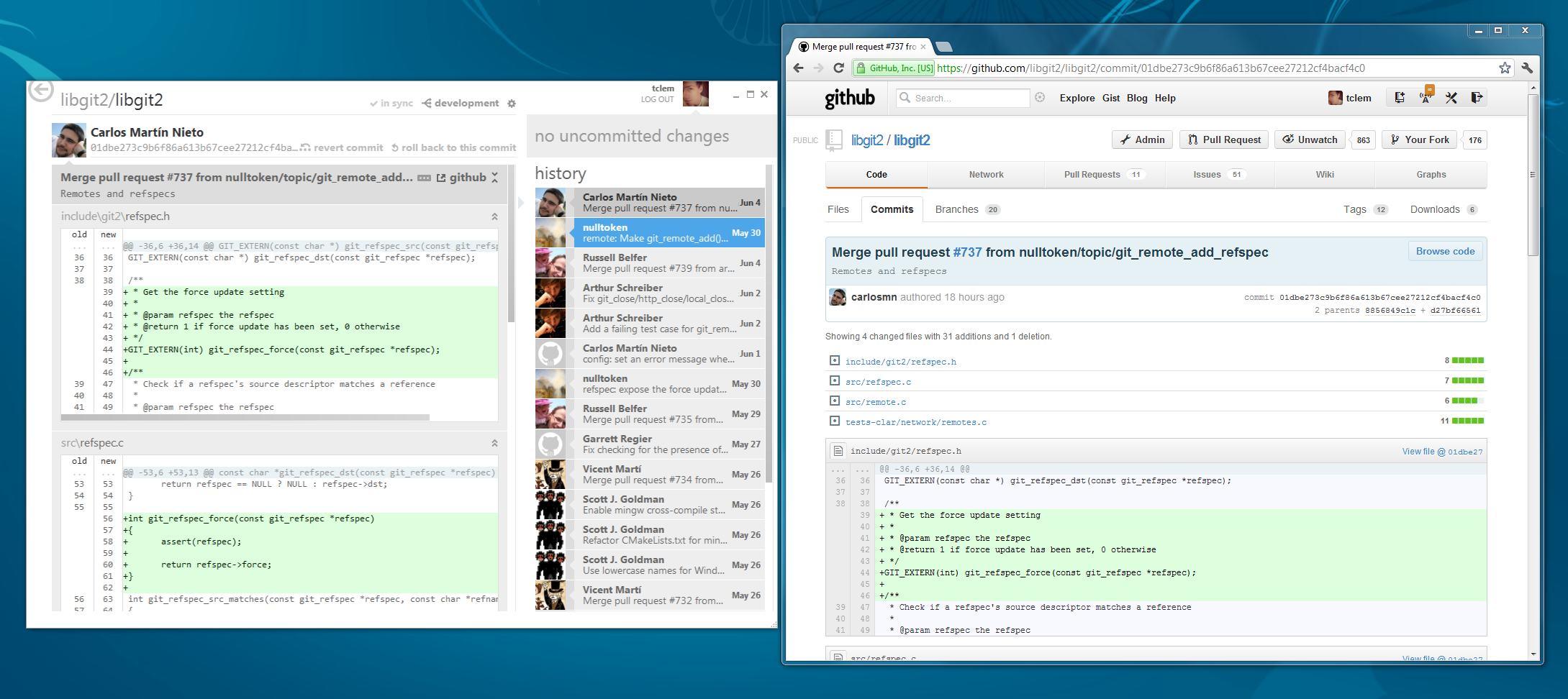The width and height of the screenshot is (1568, 699).
Task: Collapse the include\git2\refspec.h diff section
Action: (x=494, y=216)
